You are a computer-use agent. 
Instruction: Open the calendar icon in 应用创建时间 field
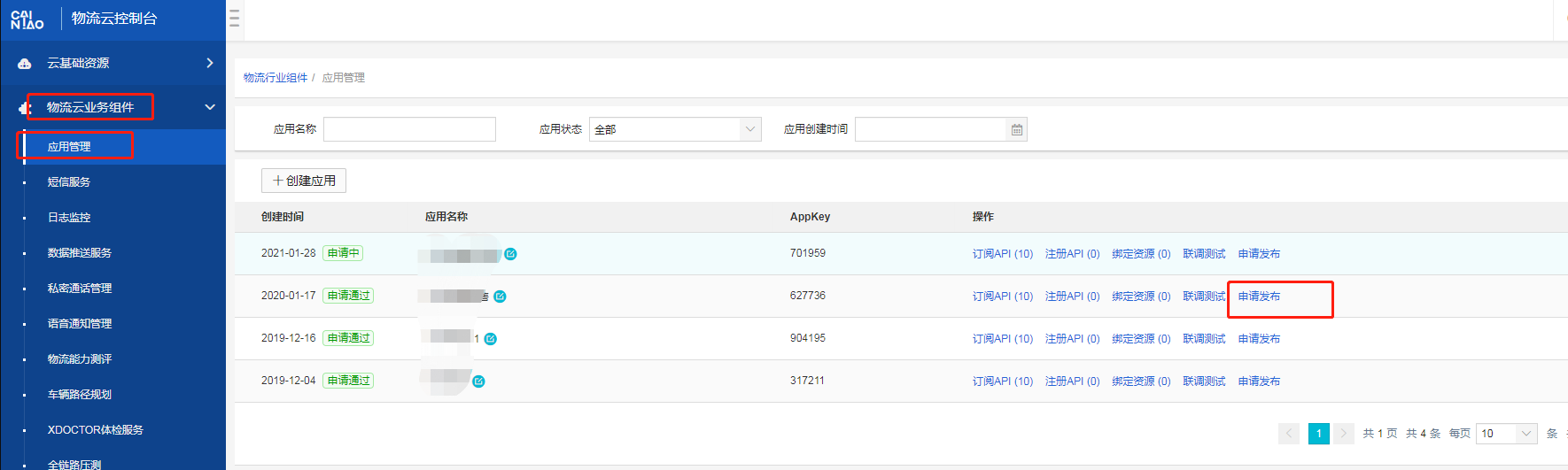[x=1017, y=130]
